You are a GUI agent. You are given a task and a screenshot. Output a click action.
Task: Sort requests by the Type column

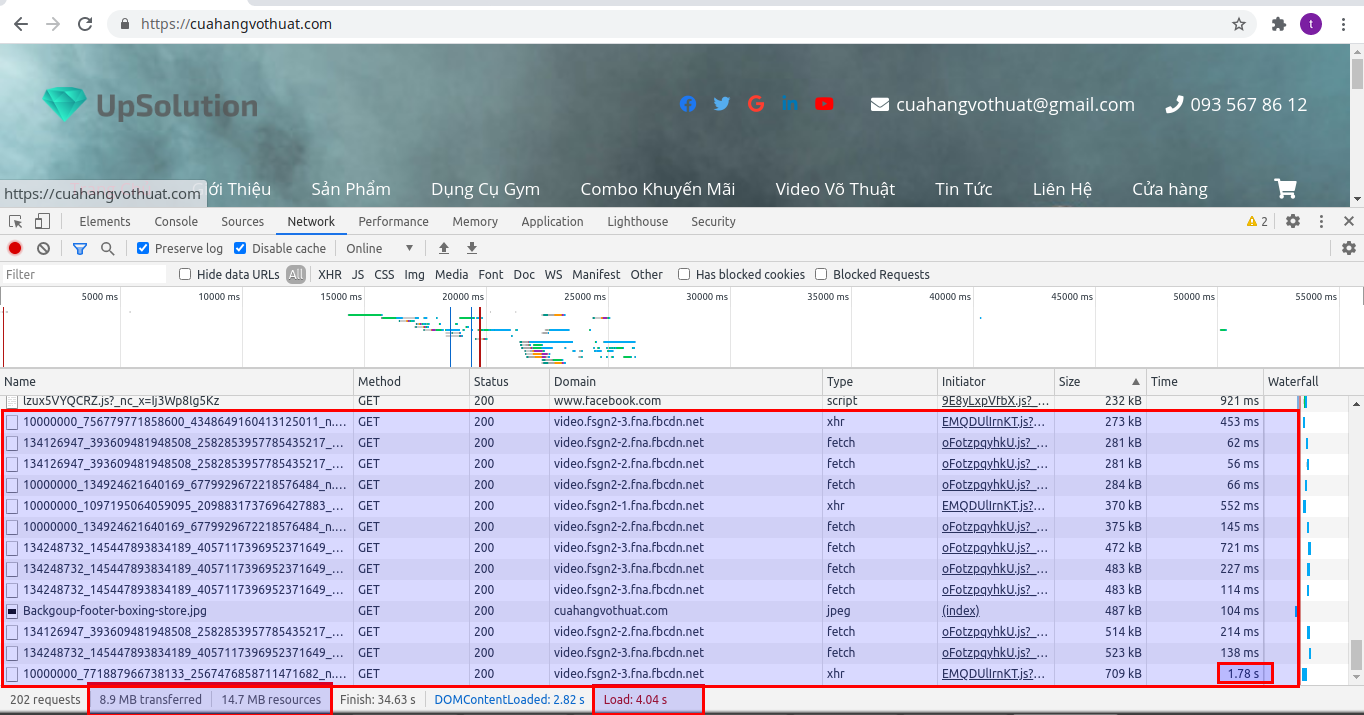pyautogui.click(x=880, y=381)
